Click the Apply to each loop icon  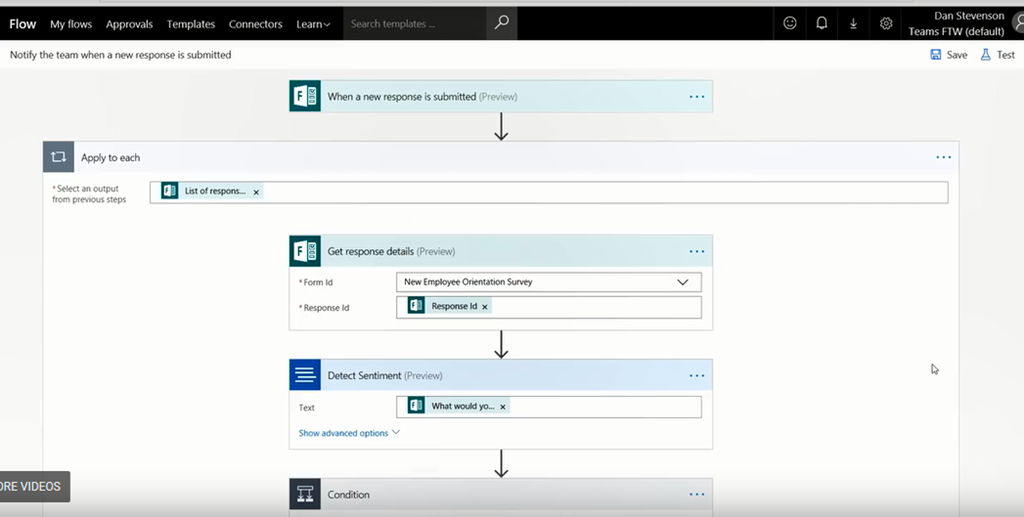click(x=59, y=157)
